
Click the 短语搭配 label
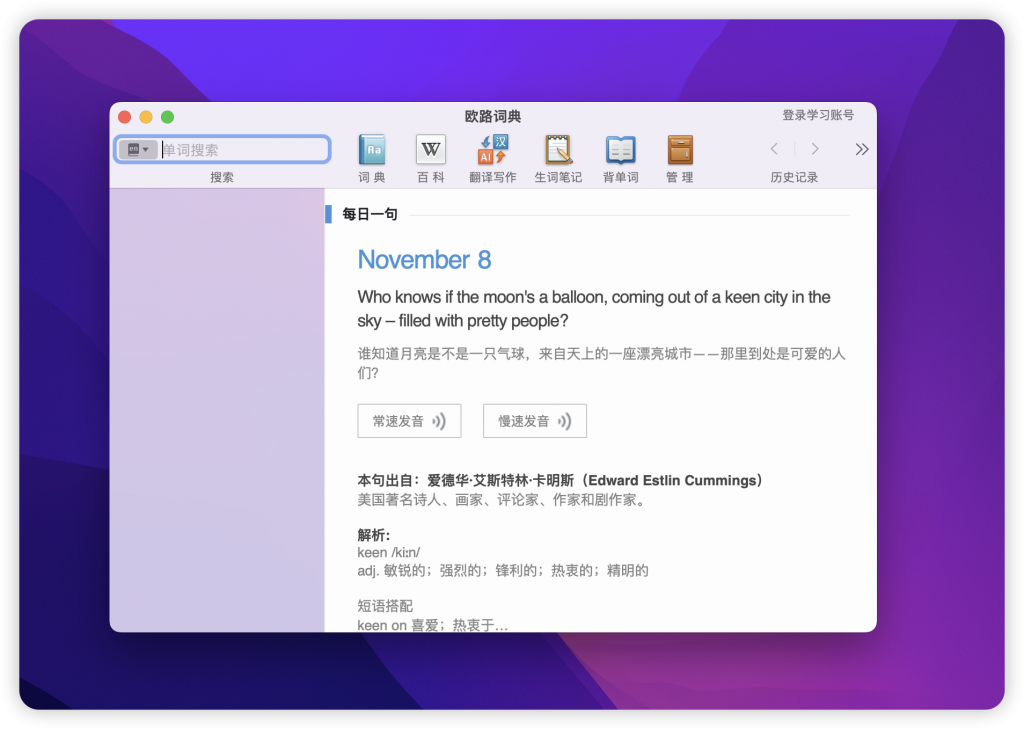coord(385,606)
